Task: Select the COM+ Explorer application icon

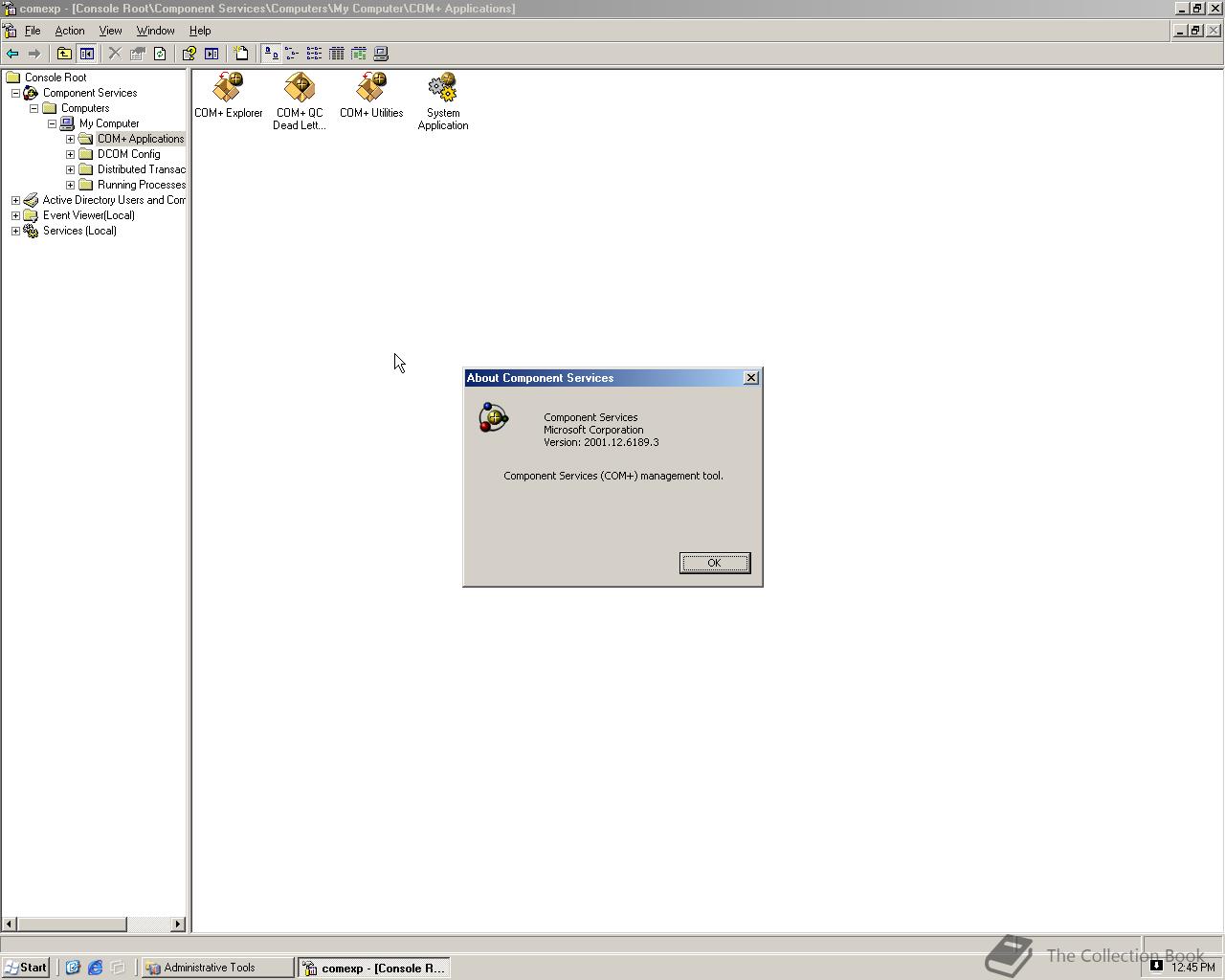Action: (x=228, y=95)
